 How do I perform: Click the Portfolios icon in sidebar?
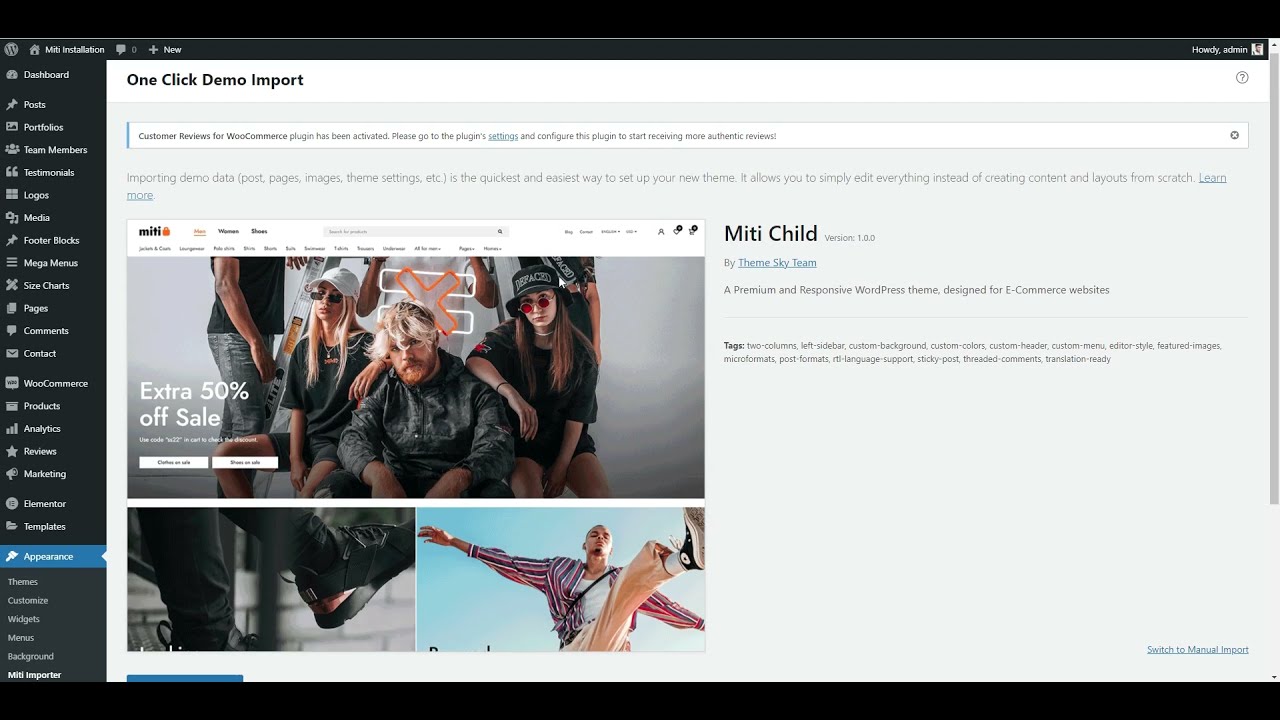tap(12, 127)
